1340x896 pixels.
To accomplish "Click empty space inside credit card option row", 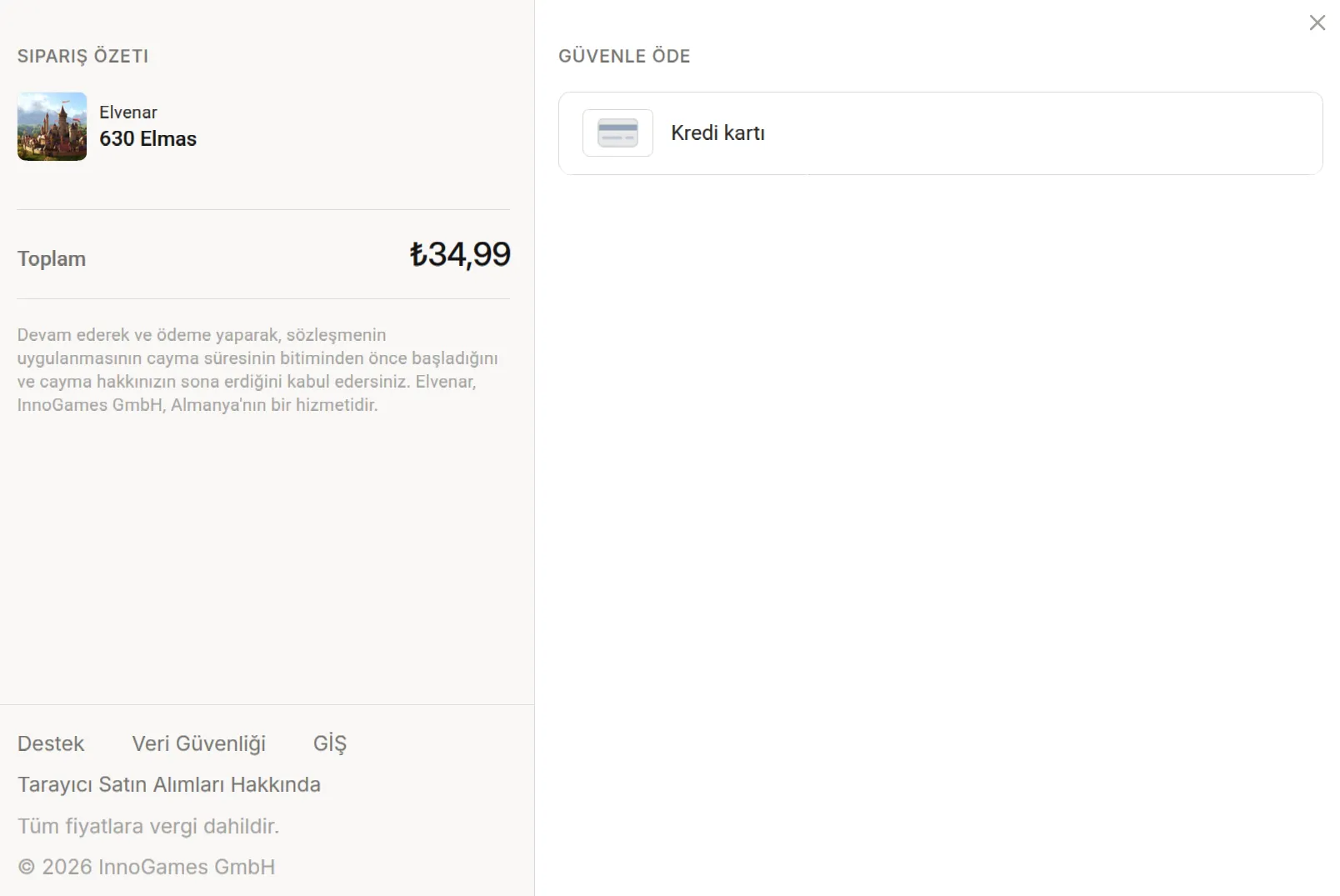I will point(1042,133).
